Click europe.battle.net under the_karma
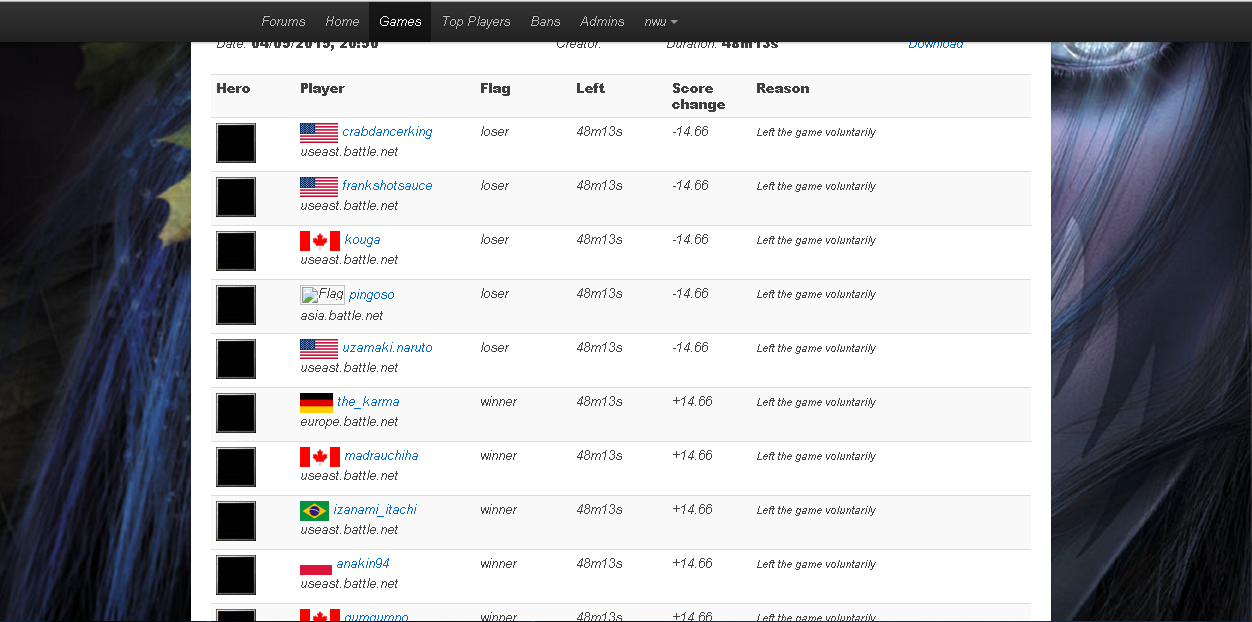1252x622 pixels. click(x=349, y=422)
